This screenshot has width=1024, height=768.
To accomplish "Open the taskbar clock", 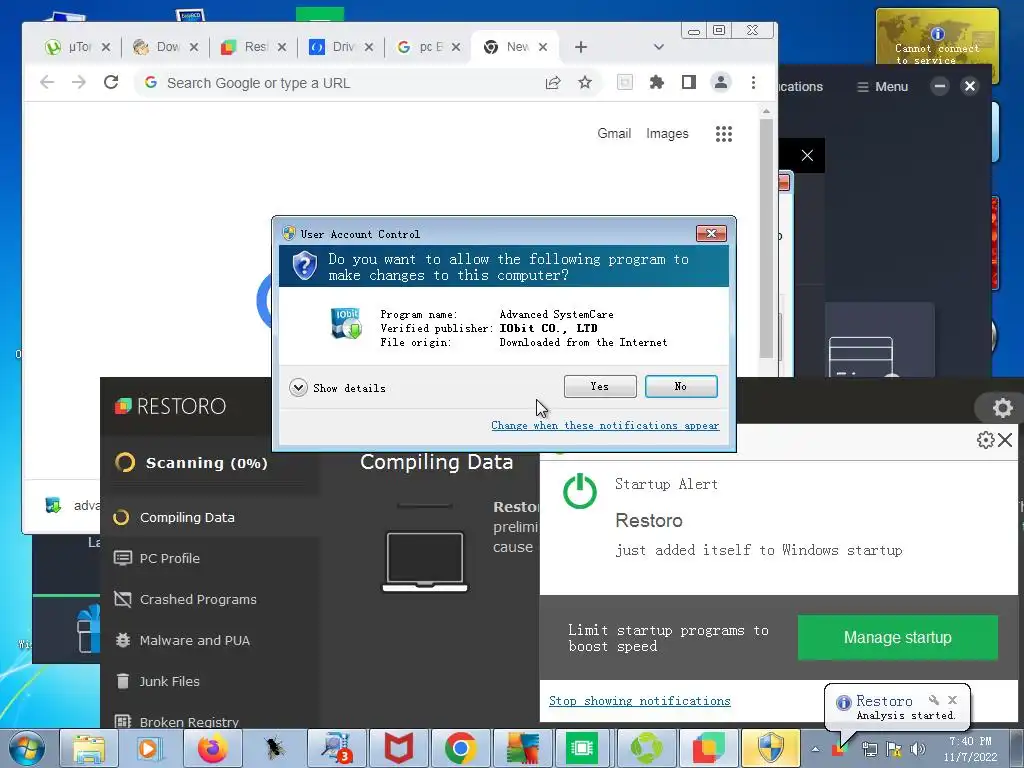I will (x=970, y=749).
